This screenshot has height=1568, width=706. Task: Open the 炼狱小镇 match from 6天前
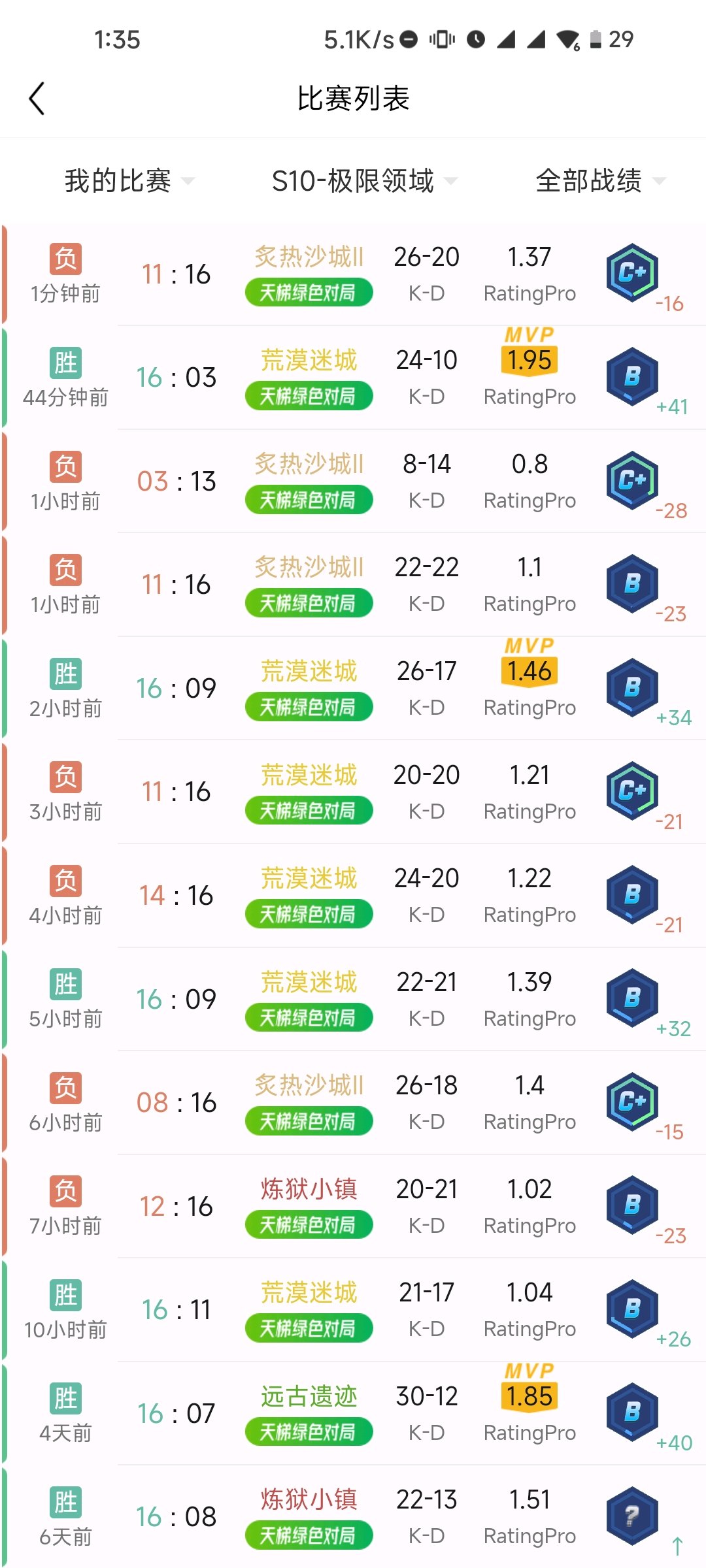pyautogui.click(x=353, y=1517)
